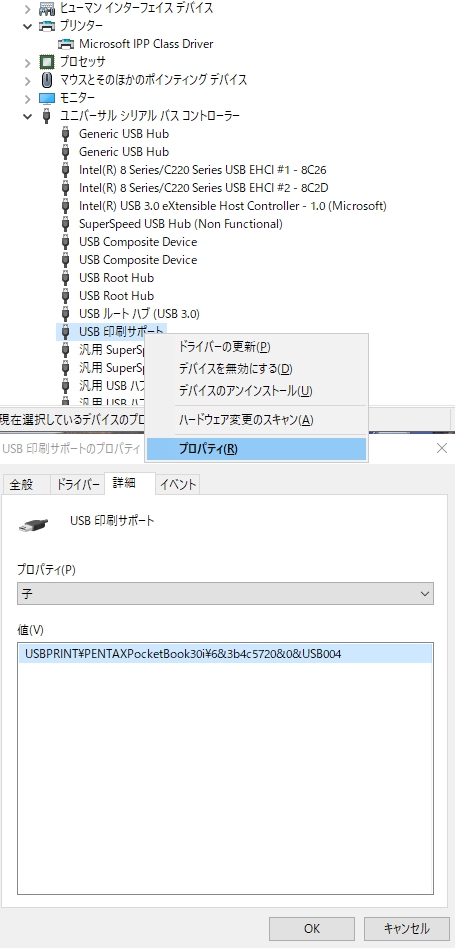The image size is (455, 948).
Task: Collapse the printer (プリンター) category
Action: pyautogui.click(x=28, y=26)
